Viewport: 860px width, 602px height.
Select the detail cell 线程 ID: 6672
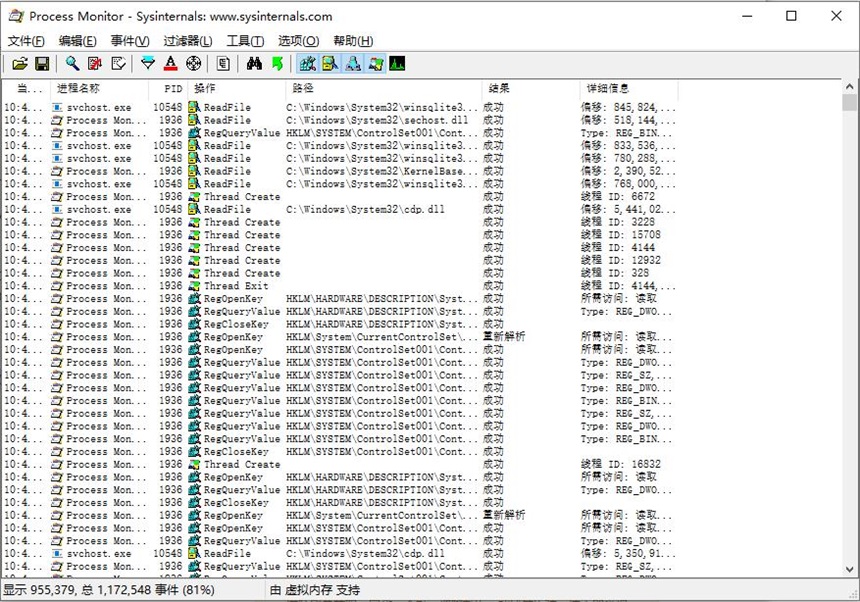[618, 196]
